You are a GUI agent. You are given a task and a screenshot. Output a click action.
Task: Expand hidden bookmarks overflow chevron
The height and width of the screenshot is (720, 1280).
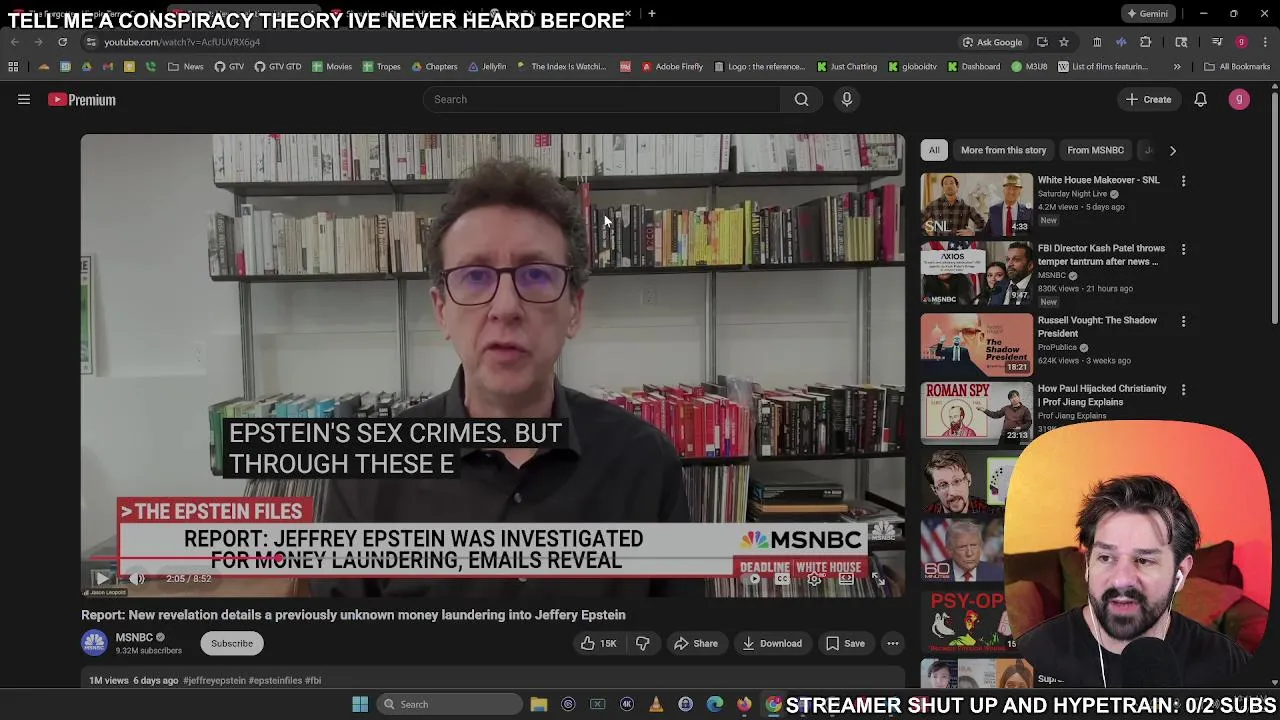[1177, 67]
